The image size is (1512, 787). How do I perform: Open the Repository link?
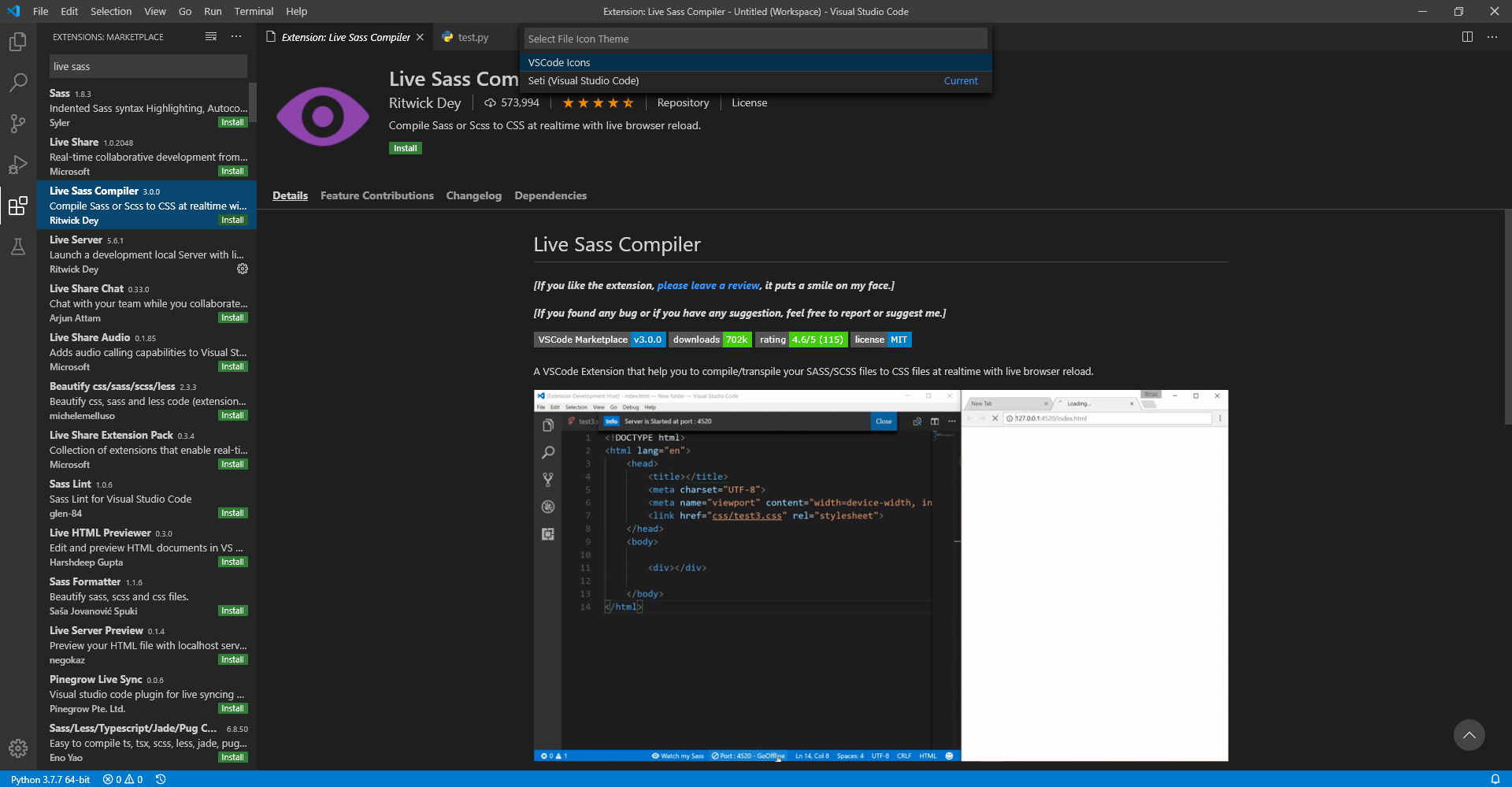coord(683,103)
